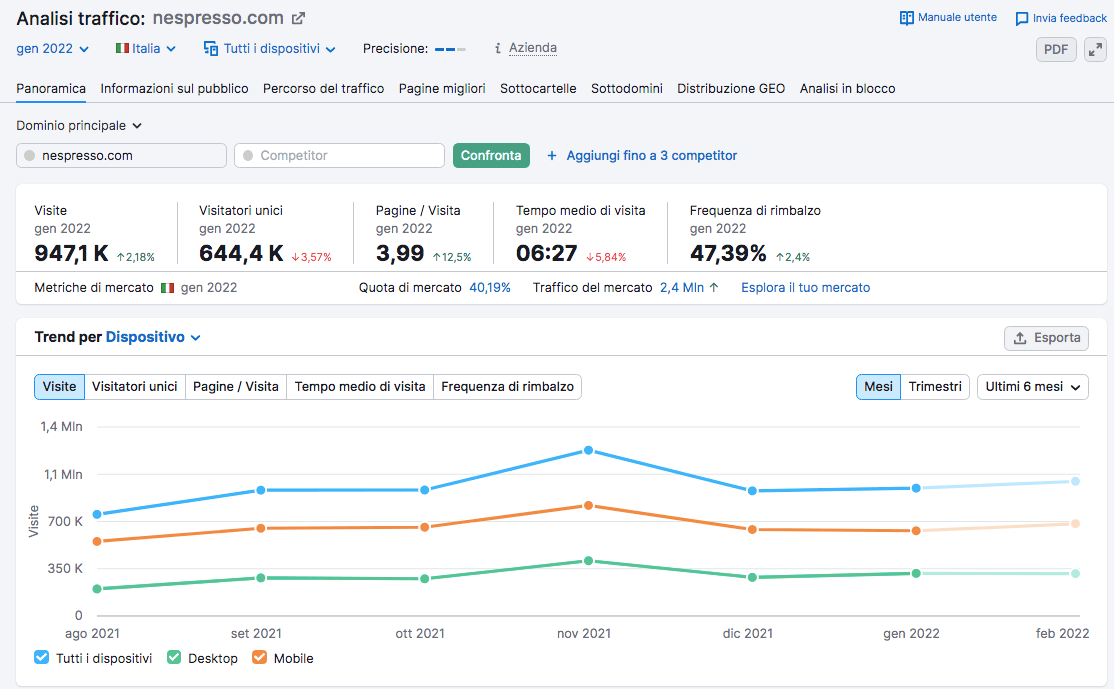The width and height of the screenshot is (1114, 689).
Task: Follow the Esplora il tuo mercato link
Action: click(805, 288)
